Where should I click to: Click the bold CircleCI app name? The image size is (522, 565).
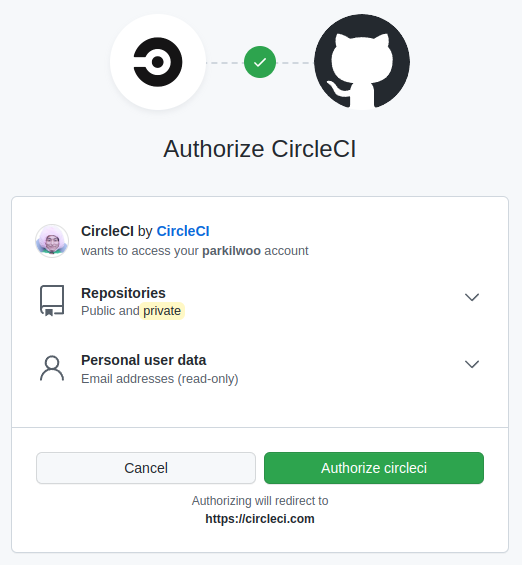point(107,231)
